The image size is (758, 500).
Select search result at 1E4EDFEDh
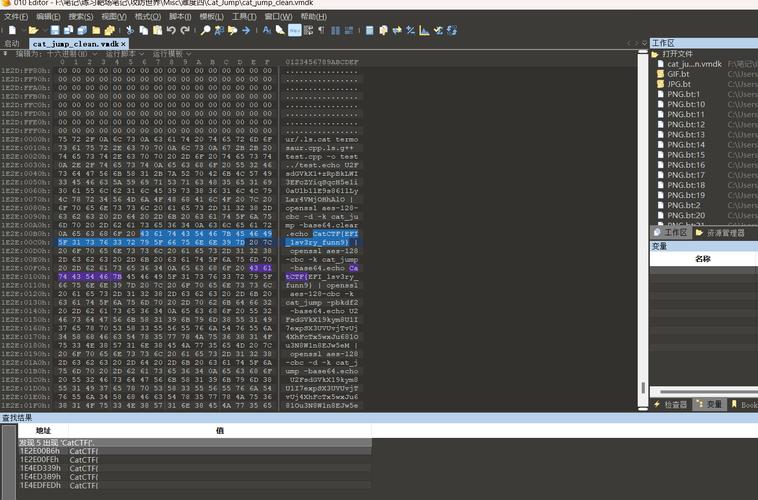[x=195, y=485]
